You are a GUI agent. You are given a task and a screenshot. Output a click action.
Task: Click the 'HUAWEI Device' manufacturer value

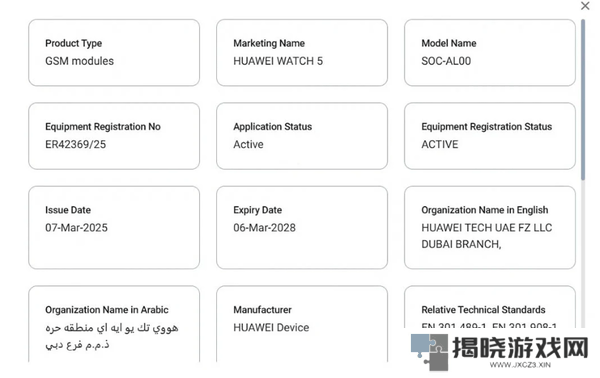[271, 327]
